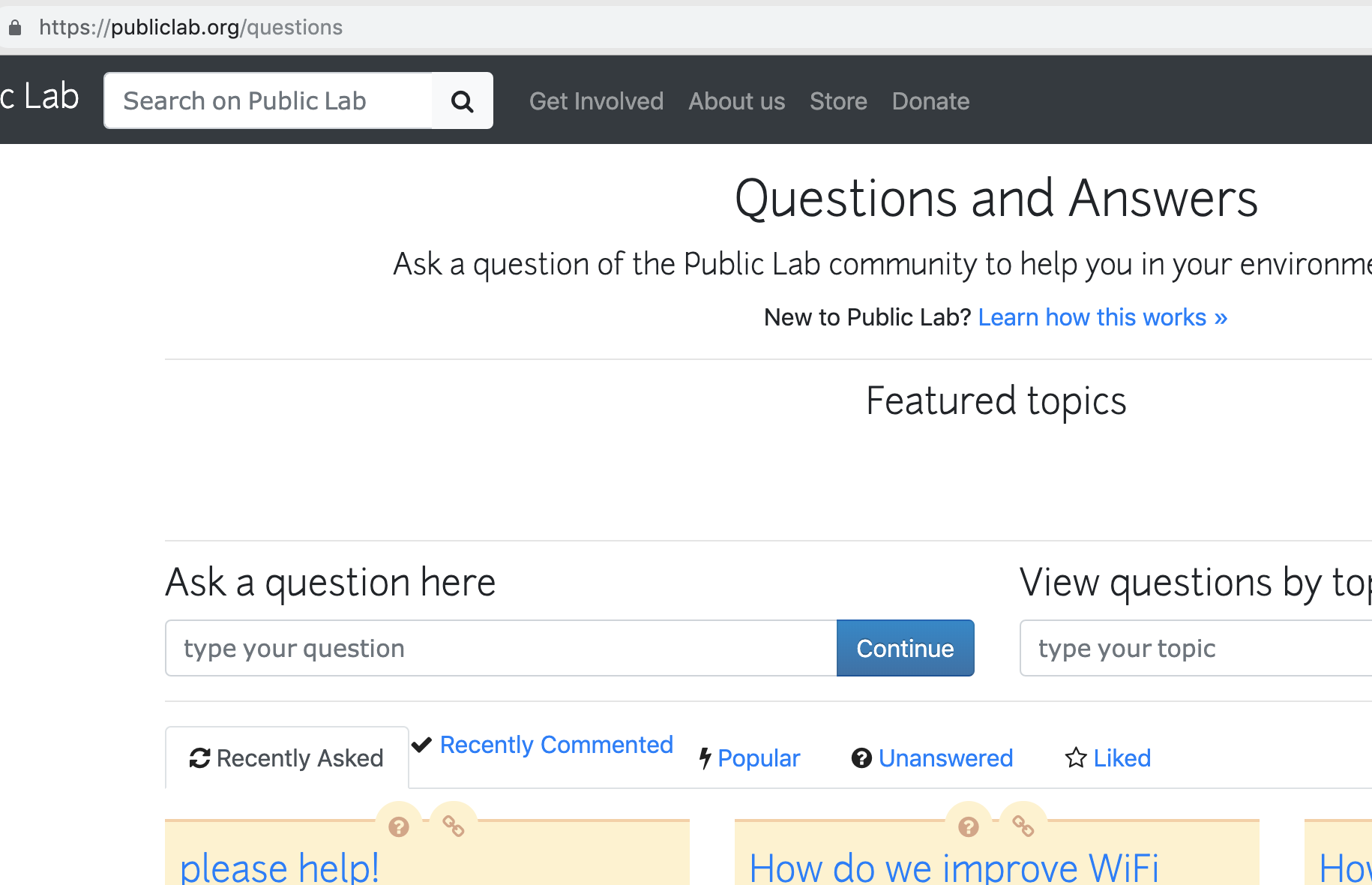Follow the 'Learn how this works' link
Screen dimensions: 1372x885
[x=1102, y=317]
